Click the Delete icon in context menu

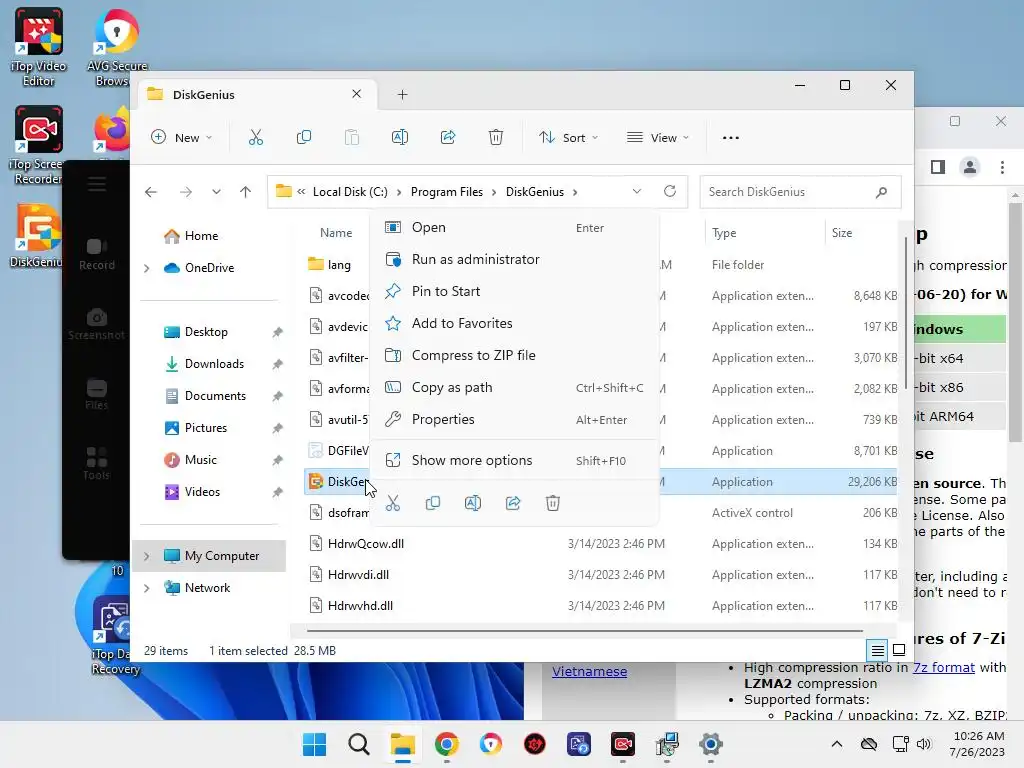[x=552, y=503]
